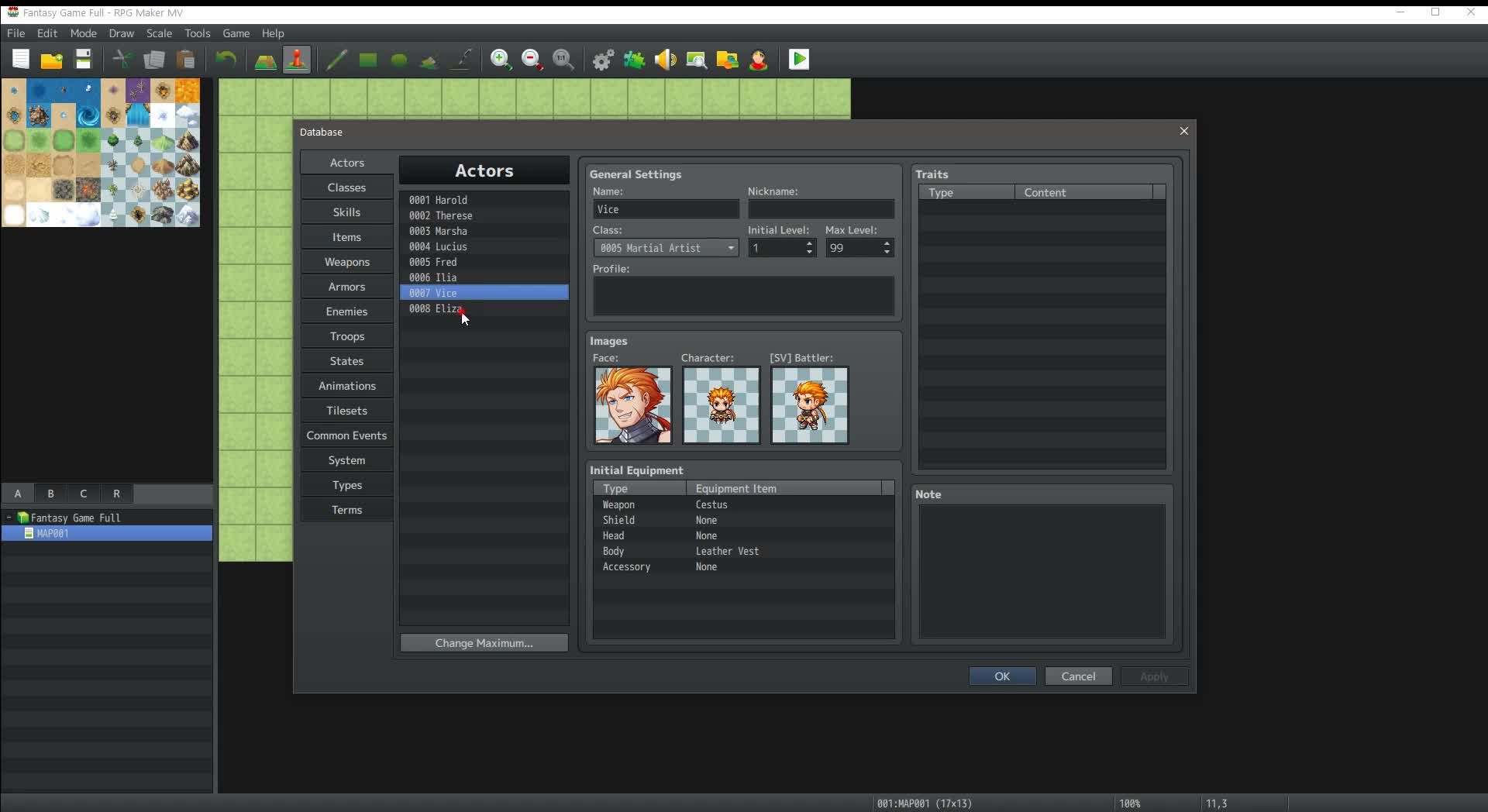1488x812 pixels.
Task: Open the Character Generator icon
Action: [759, 60]
